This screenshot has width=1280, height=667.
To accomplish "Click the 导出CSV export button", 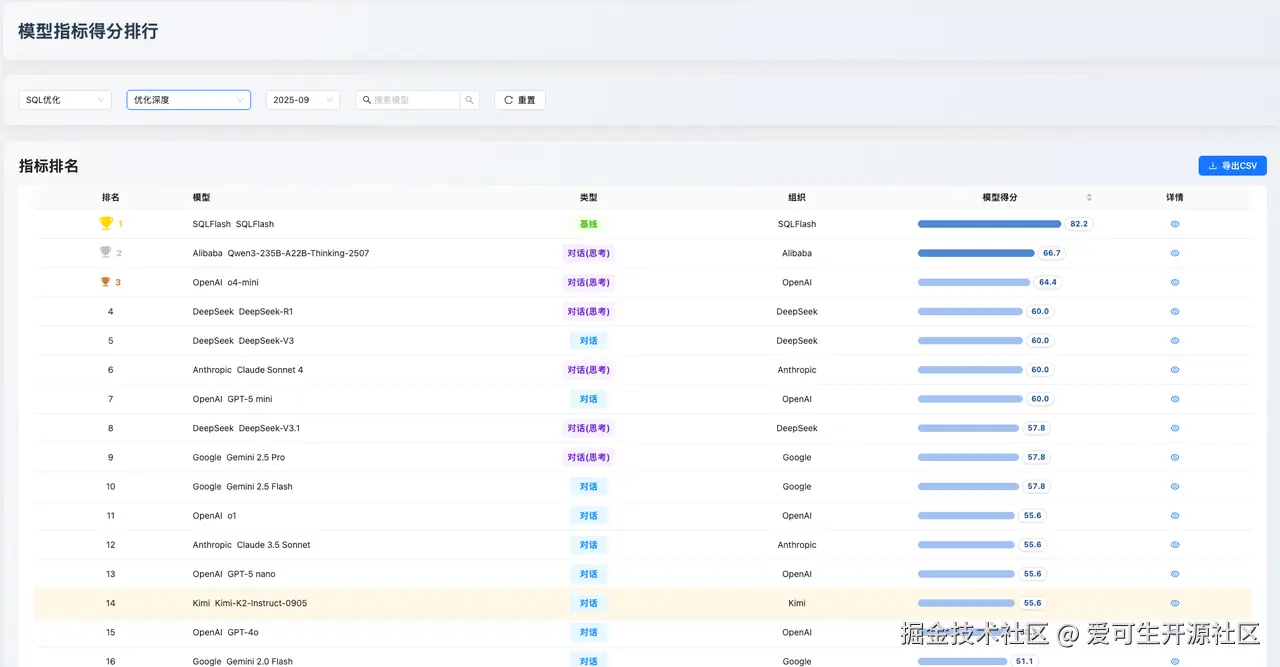I will 1232,166.
